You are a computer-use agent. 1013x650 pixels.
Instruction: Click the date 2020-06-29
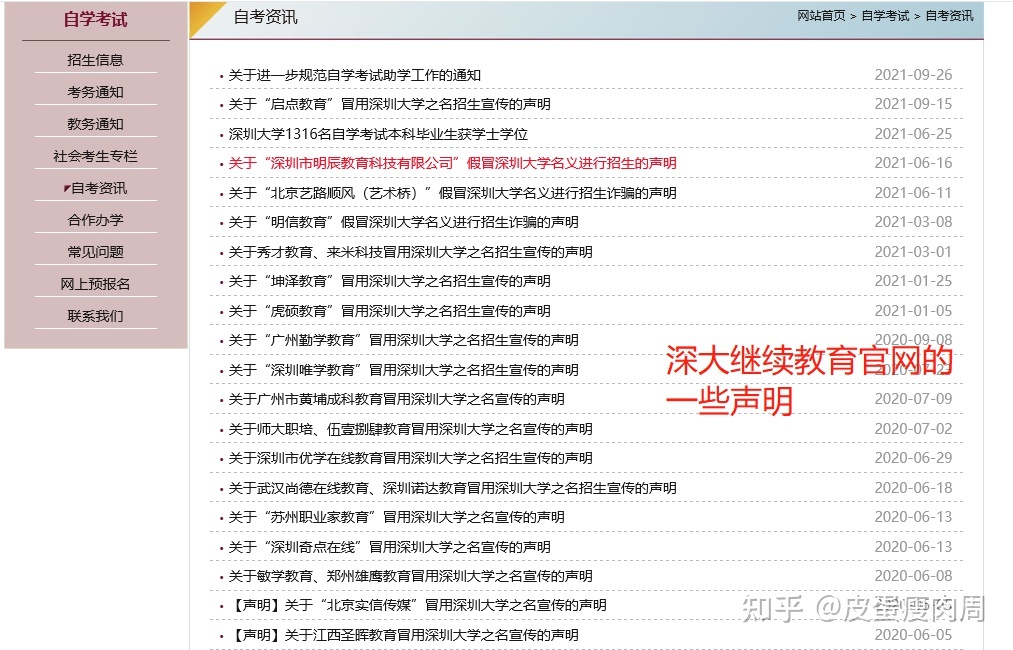point(913,458)
